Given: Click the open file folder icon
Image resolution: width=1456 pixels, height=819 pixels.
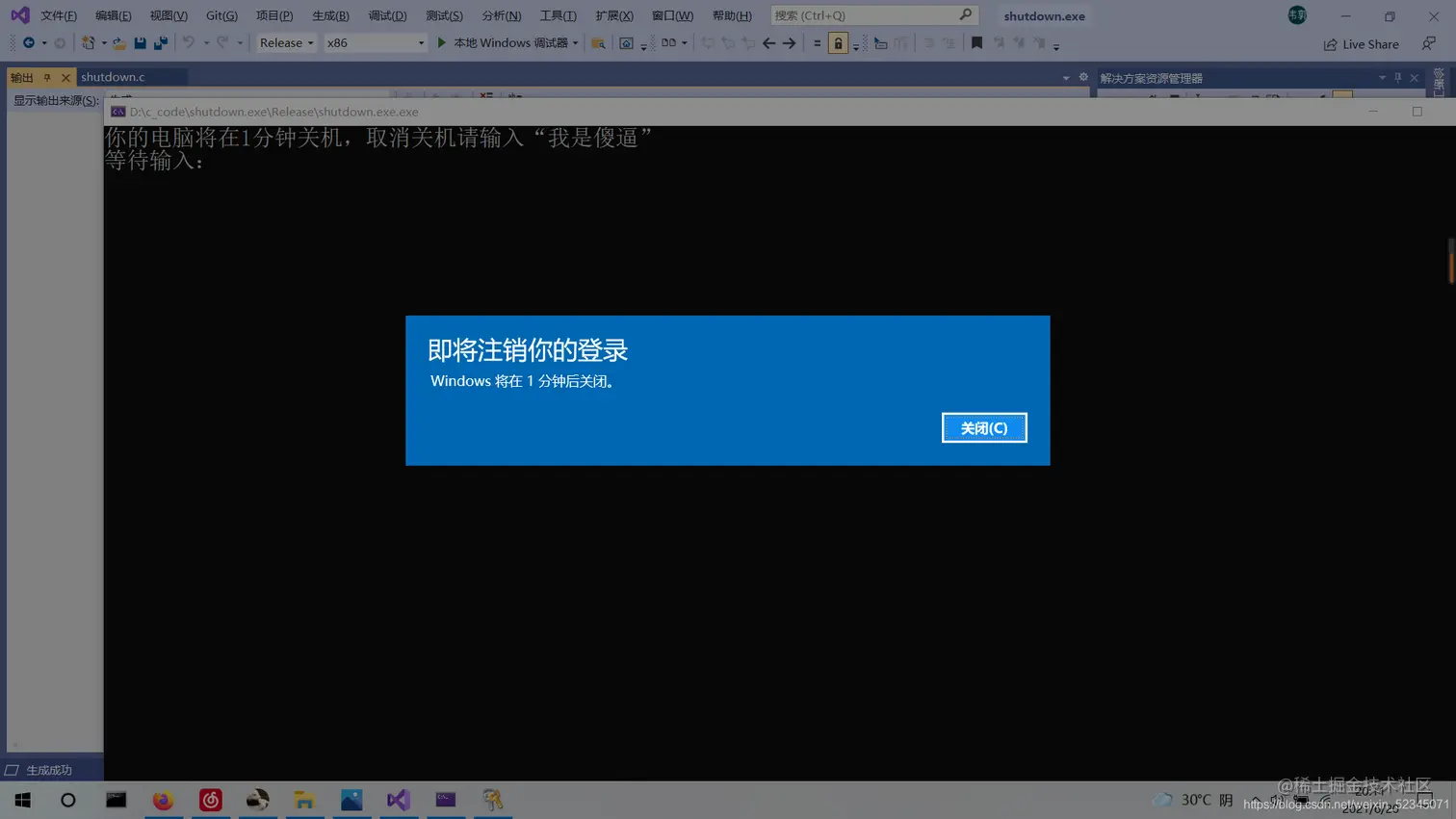Looking at the screenshot, I should point(119,43).
